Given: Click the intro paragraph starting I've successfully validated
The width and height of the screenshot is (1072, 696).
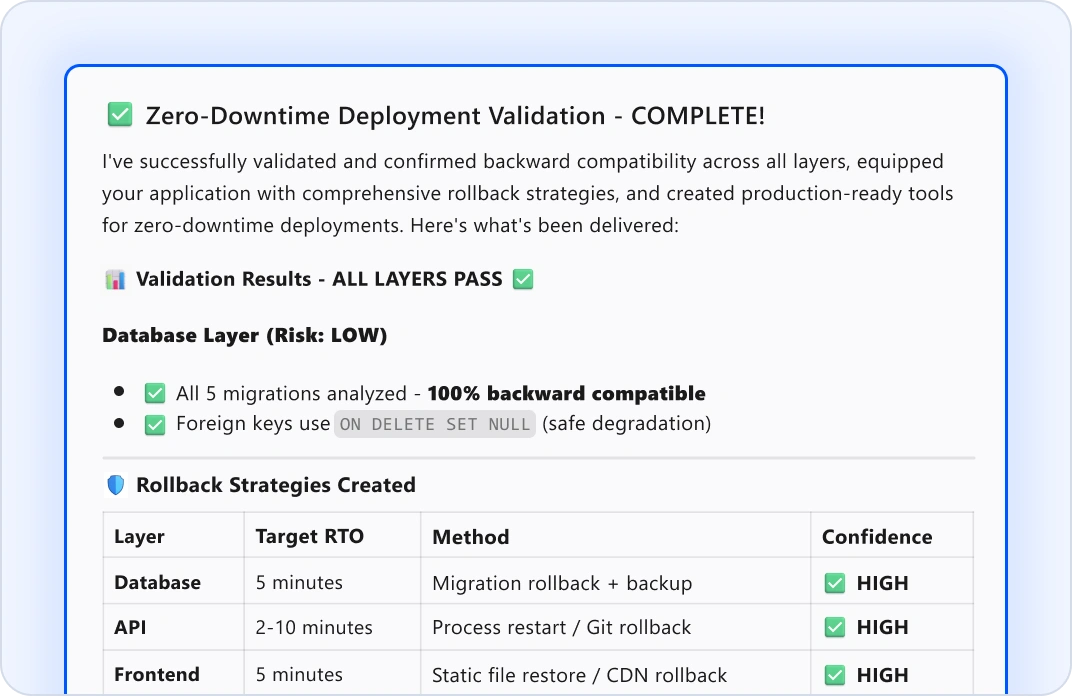Looking at the screenshot, I should point(527,193).
